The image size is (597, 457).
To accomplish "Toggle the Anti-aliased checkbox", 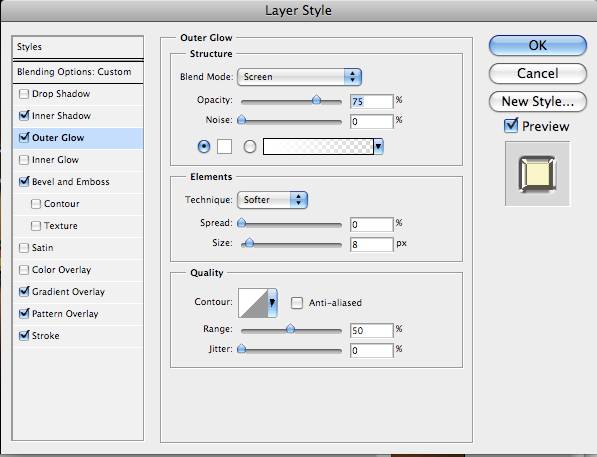I will point(297,303).
